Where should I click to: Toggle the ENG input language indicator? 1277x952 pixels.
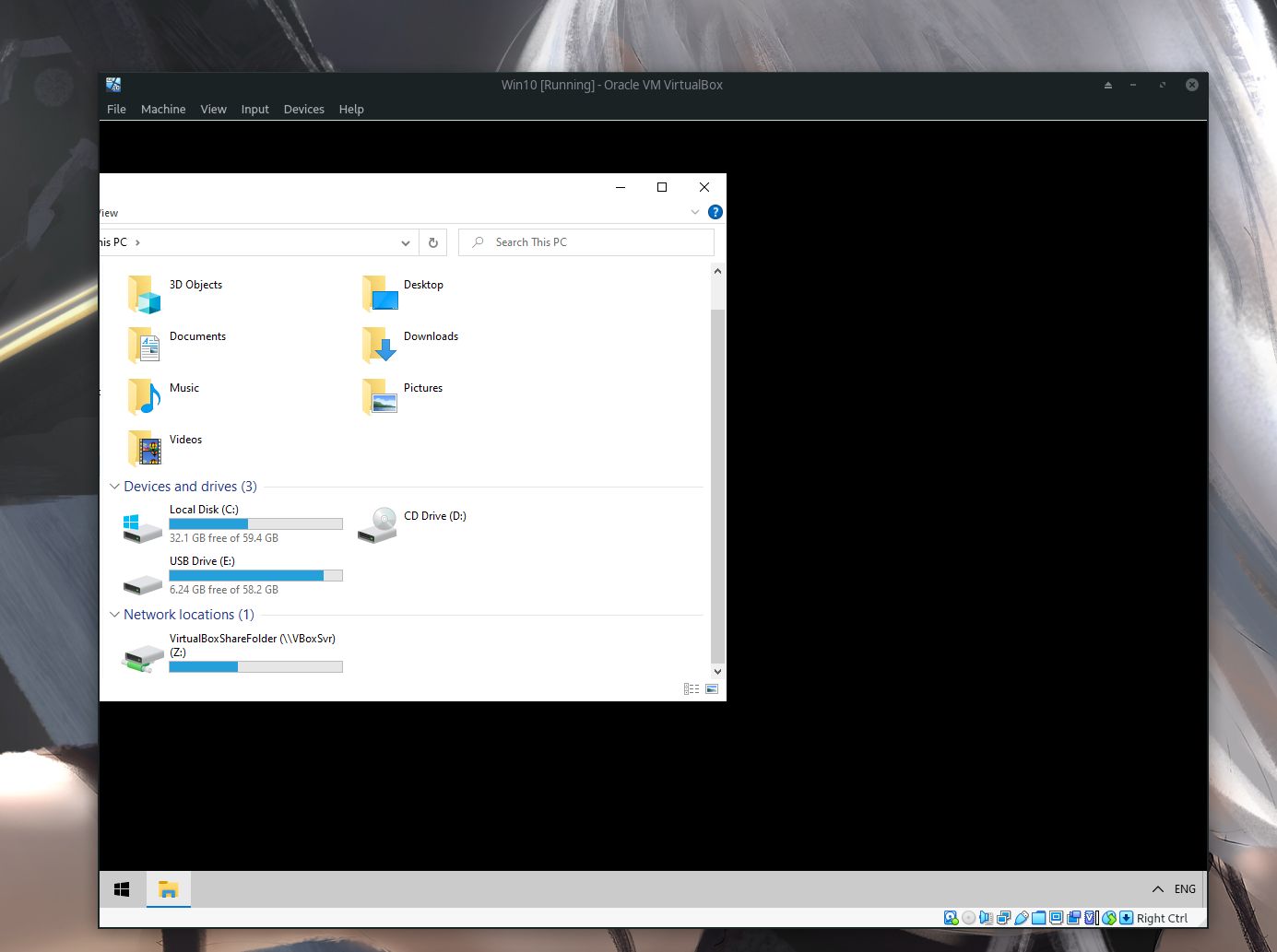click(1183, 888)
